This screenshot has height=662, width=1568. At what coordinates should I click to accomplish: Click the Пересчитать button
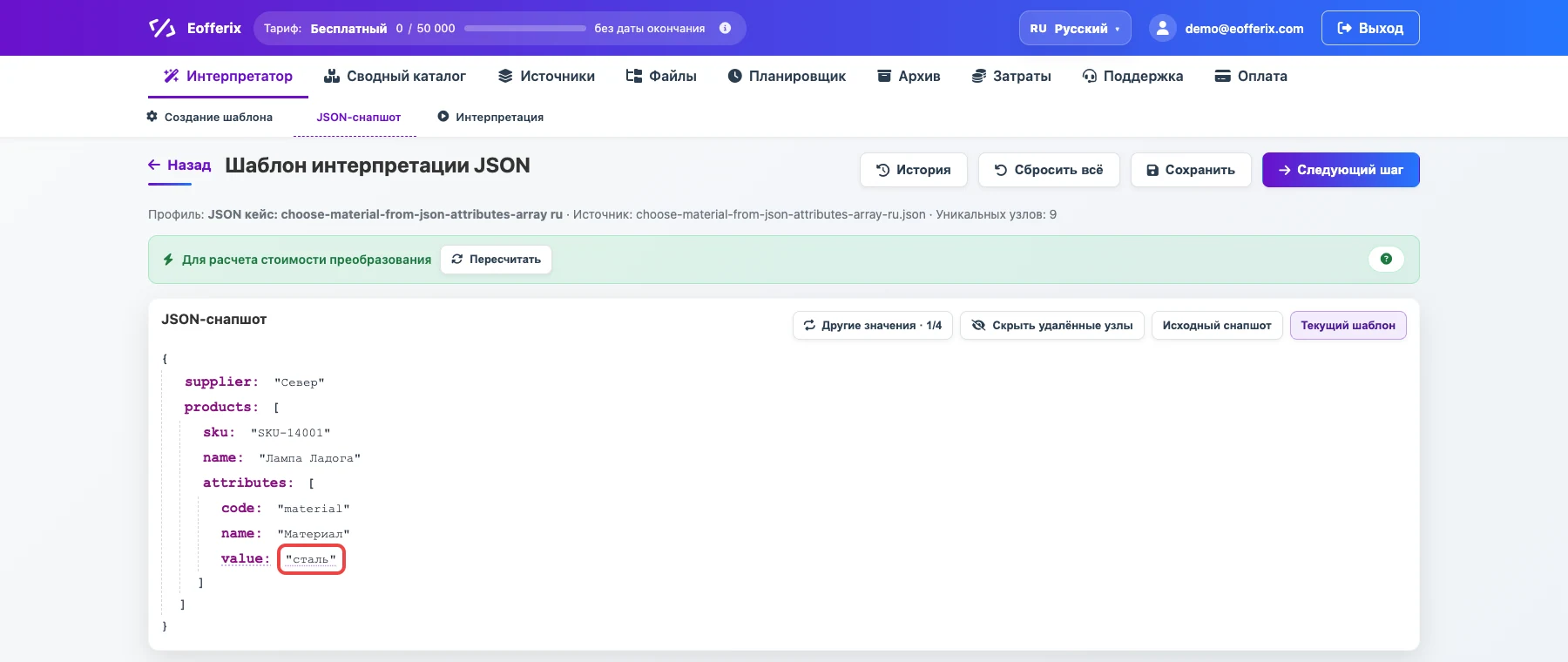pos(496,260)
